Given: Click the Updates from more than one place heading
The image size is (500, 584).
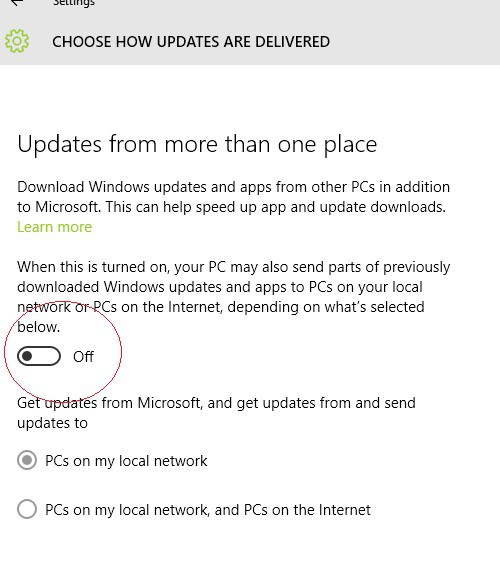Looking at the screenshot, I should [x=197, y=144].
